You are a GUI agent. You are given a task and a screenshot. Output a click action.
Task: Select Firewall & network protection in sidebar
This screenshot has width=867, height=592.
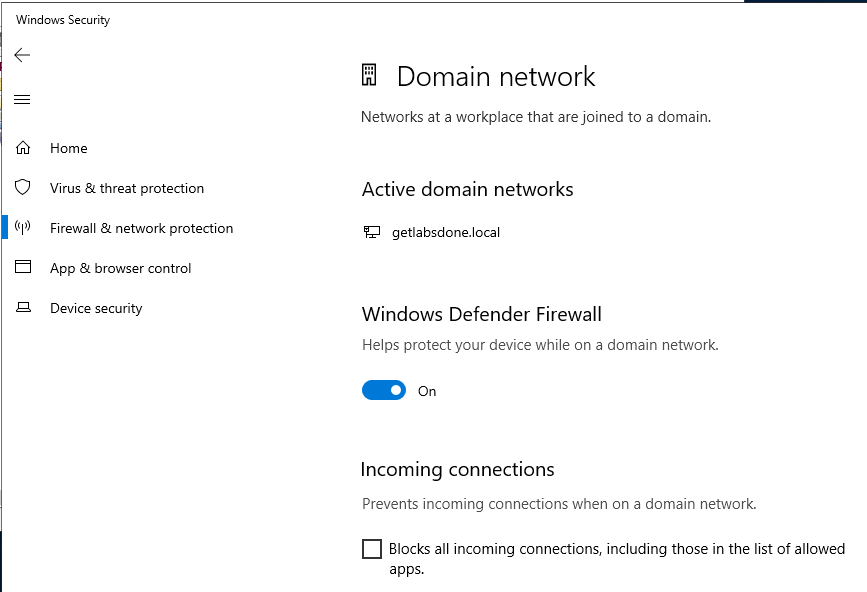141,228
